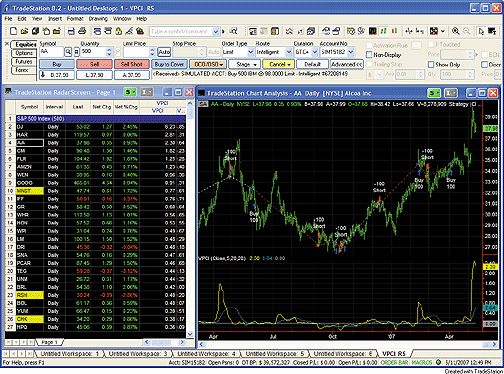504x374 pixels.
Task: Switch to Untitled Workspace: 4 tab
Action: [206, 354]
